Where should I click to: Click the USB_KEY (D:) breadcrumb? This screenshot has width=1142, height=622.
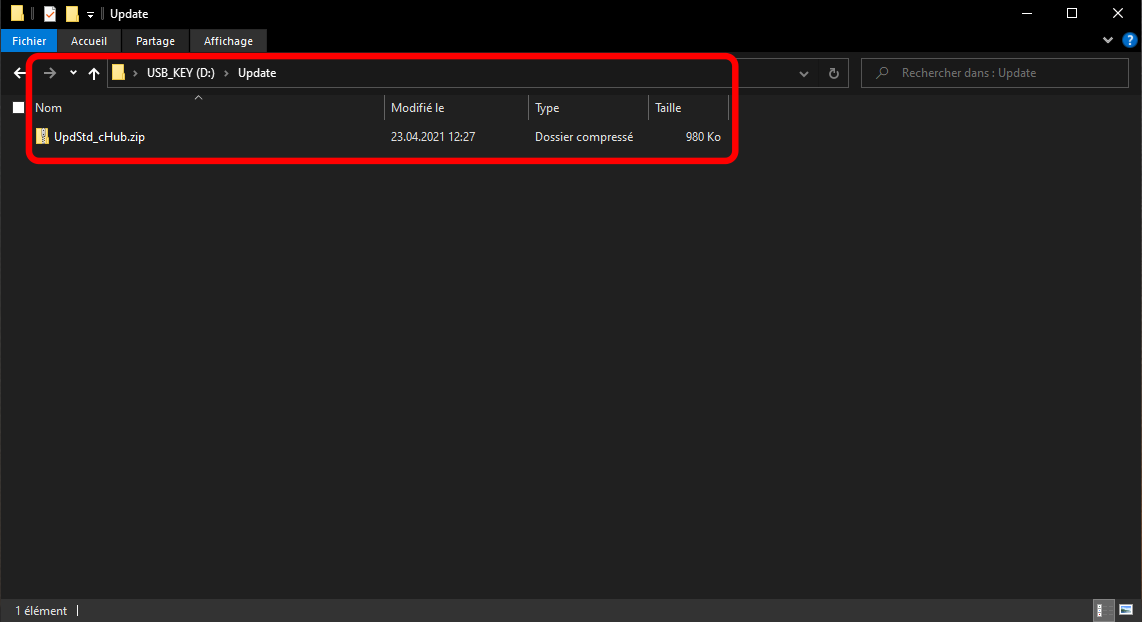[181, 73]
